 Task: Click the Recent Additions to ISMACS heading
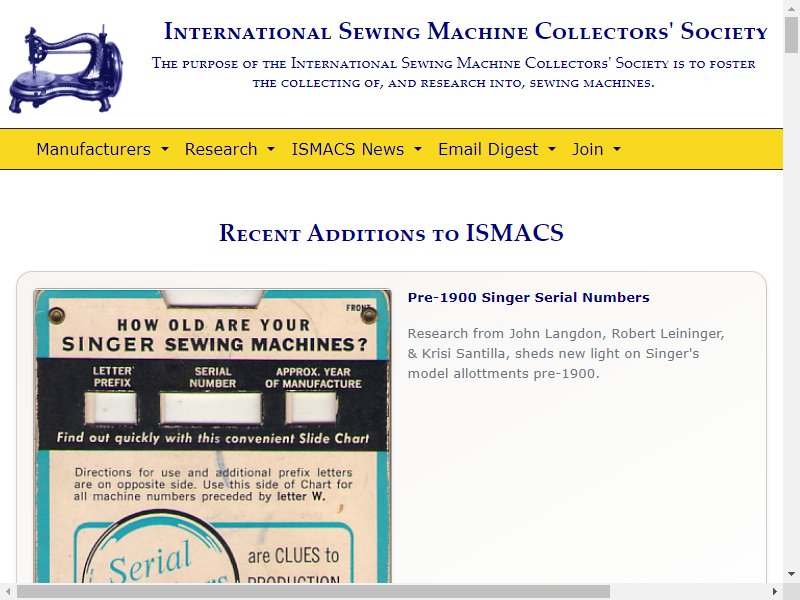(x=391, y=233)
